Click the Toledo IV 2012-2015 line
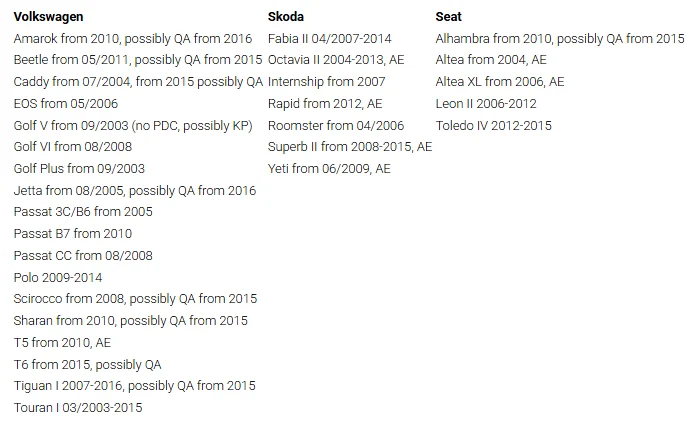The image size is (687, 430). (493, 125)
